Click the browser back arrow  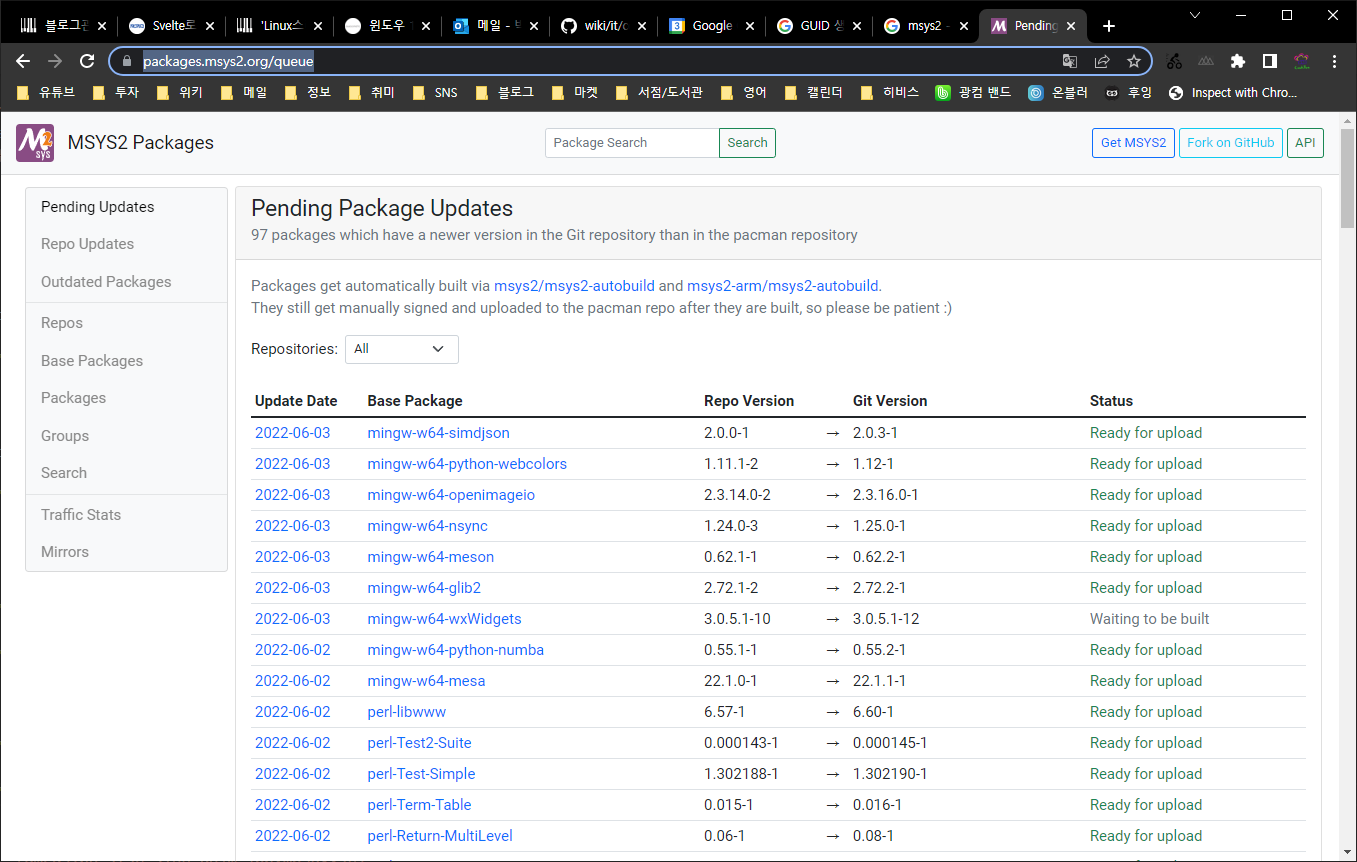(24, 61)
